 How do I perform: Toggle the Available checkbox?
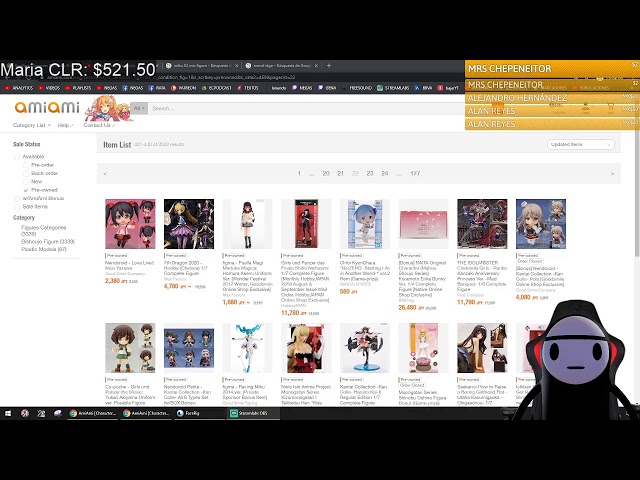click(x=17, y=157)
